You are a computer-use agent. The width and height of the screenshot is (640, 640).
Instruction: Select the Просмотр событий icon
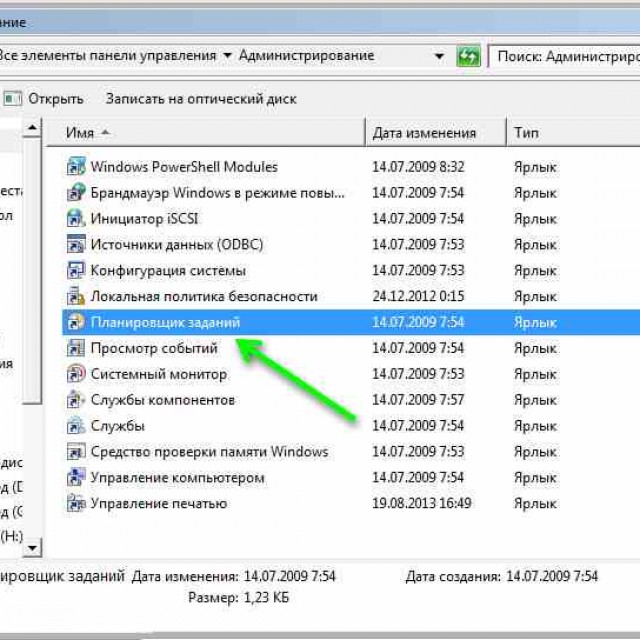[x=76, y=348]
